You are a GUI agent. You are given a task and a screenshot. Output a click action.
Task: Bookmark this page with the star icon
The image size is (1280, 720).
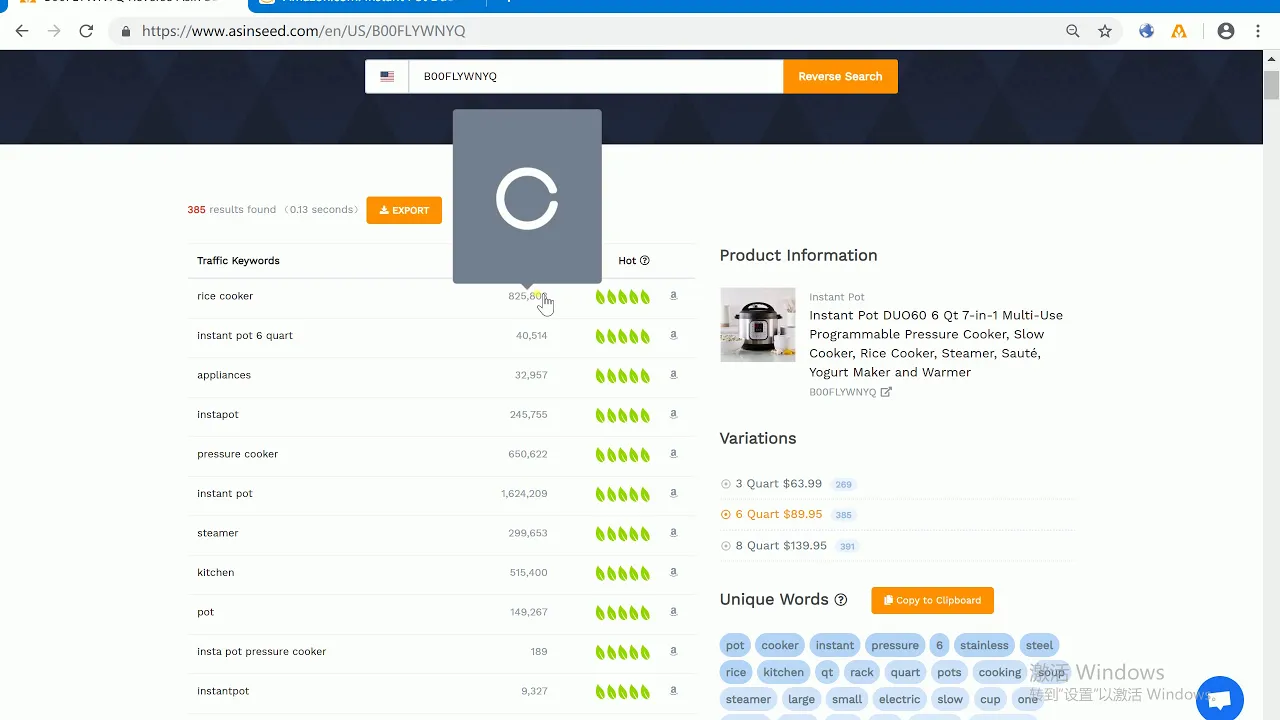coord(1105,31)
